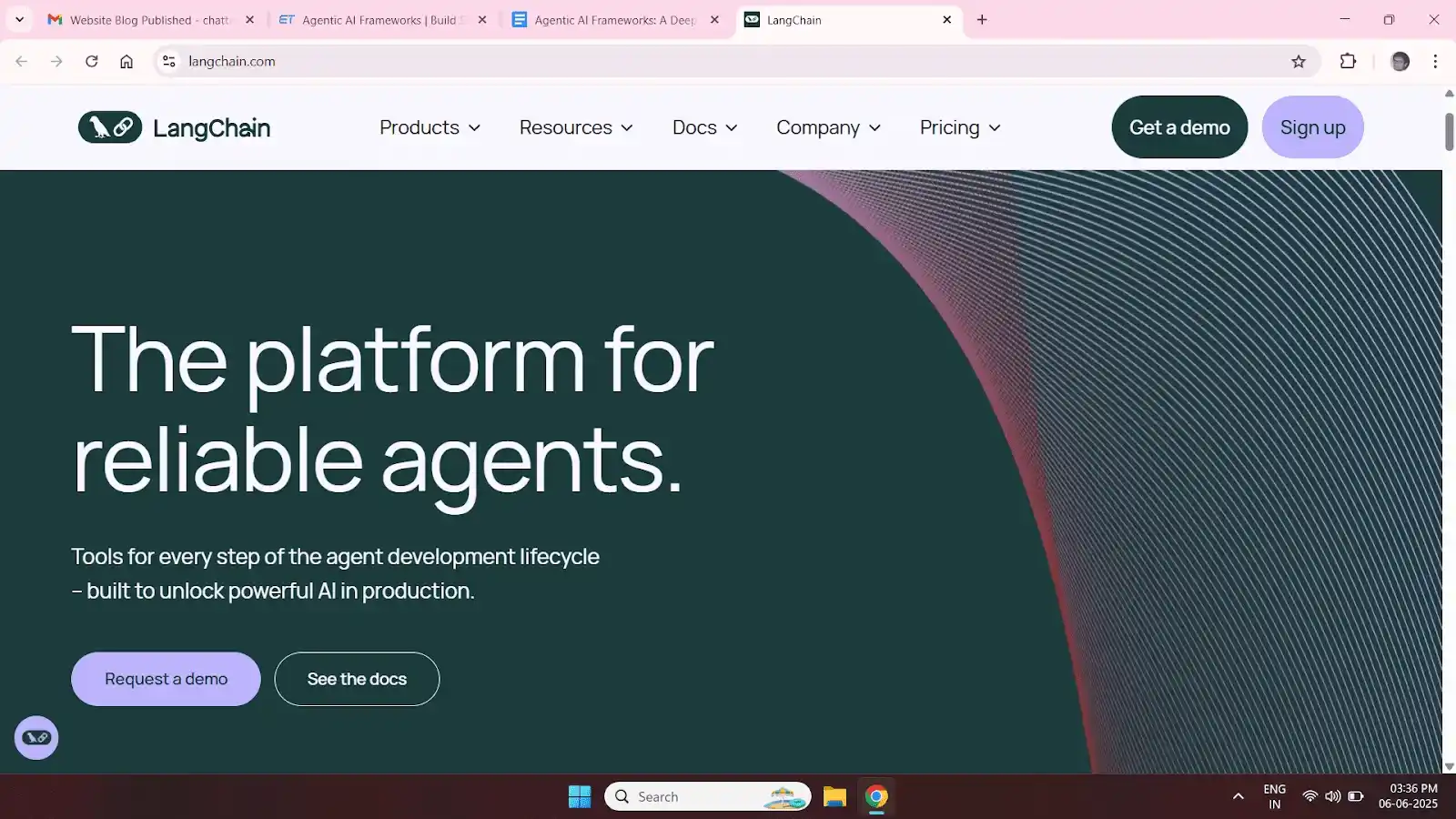Click the Get a demo button

(1179, 127)
